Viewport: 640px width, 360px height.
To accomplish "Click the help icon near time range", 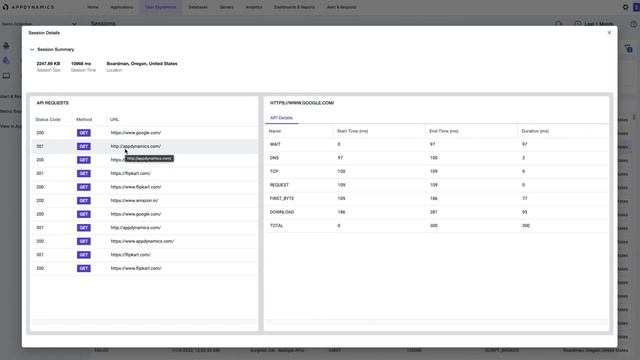I will (x=633, y=24).
